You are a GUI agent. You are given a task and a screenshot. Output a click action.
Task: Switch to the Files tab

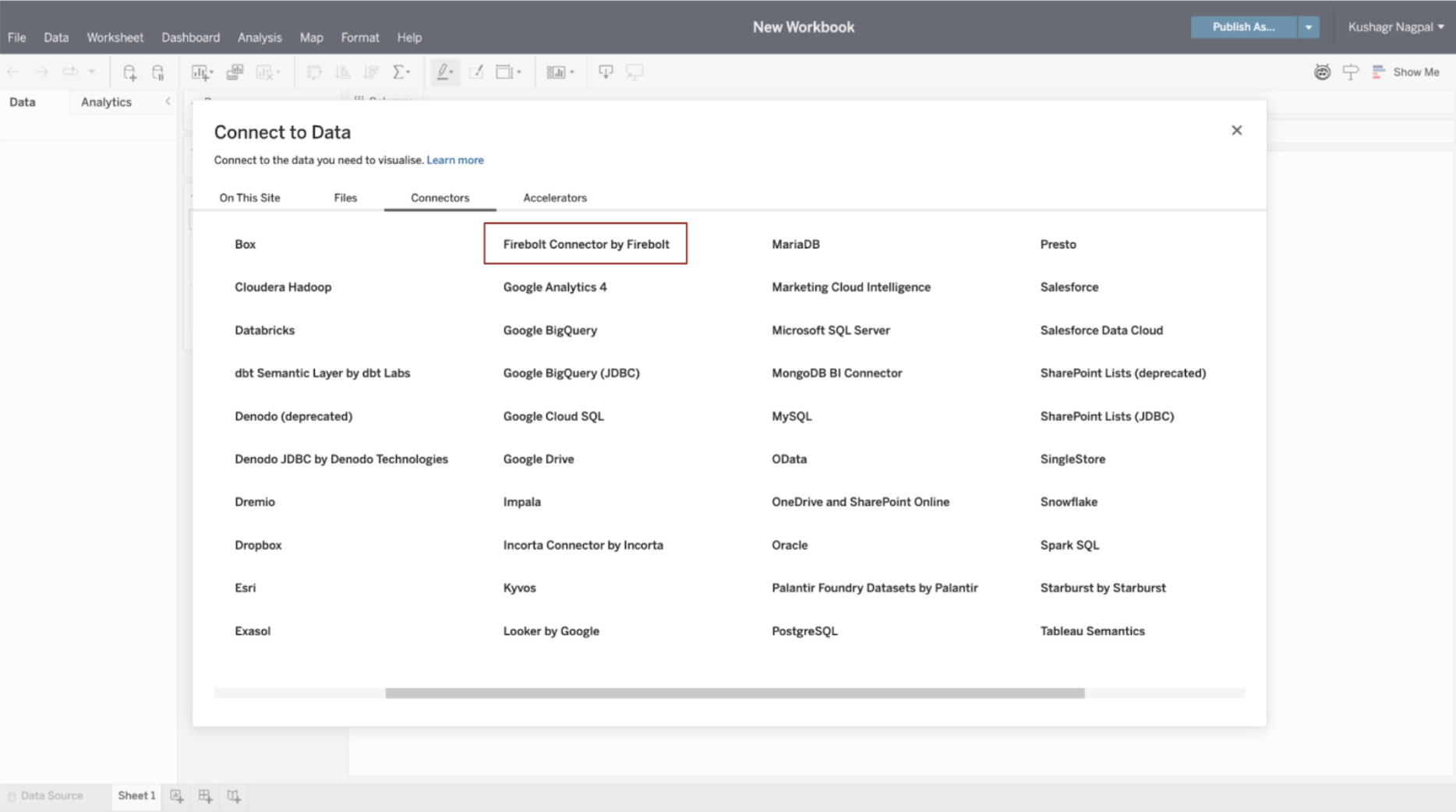[345, 198]
